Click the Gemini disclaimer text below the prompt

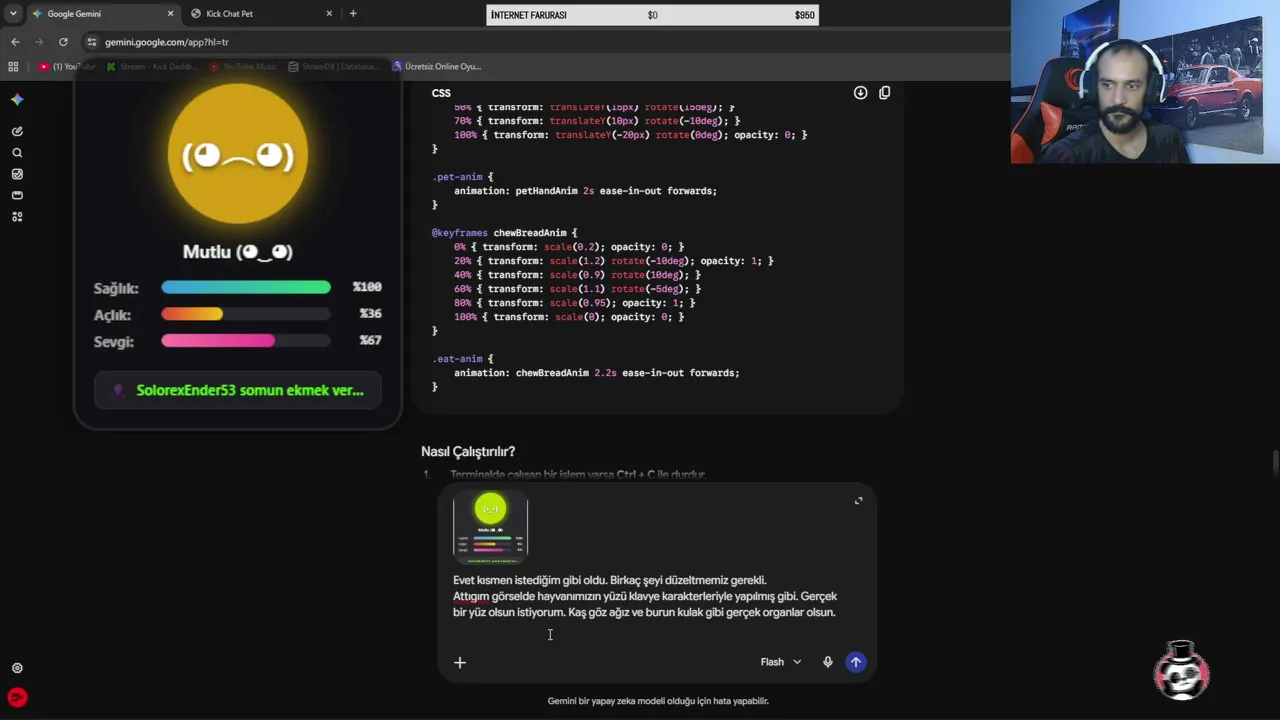click(658, 701)
